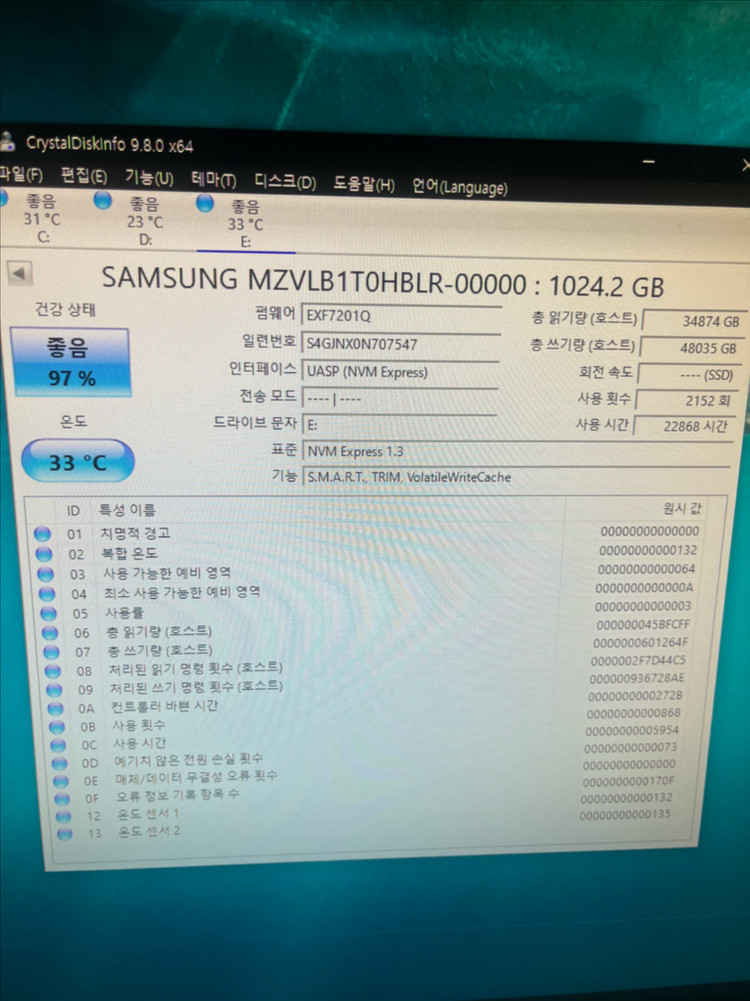
Task: Click the ID column header
Action: pyautogui.click(x=73, y=511)
